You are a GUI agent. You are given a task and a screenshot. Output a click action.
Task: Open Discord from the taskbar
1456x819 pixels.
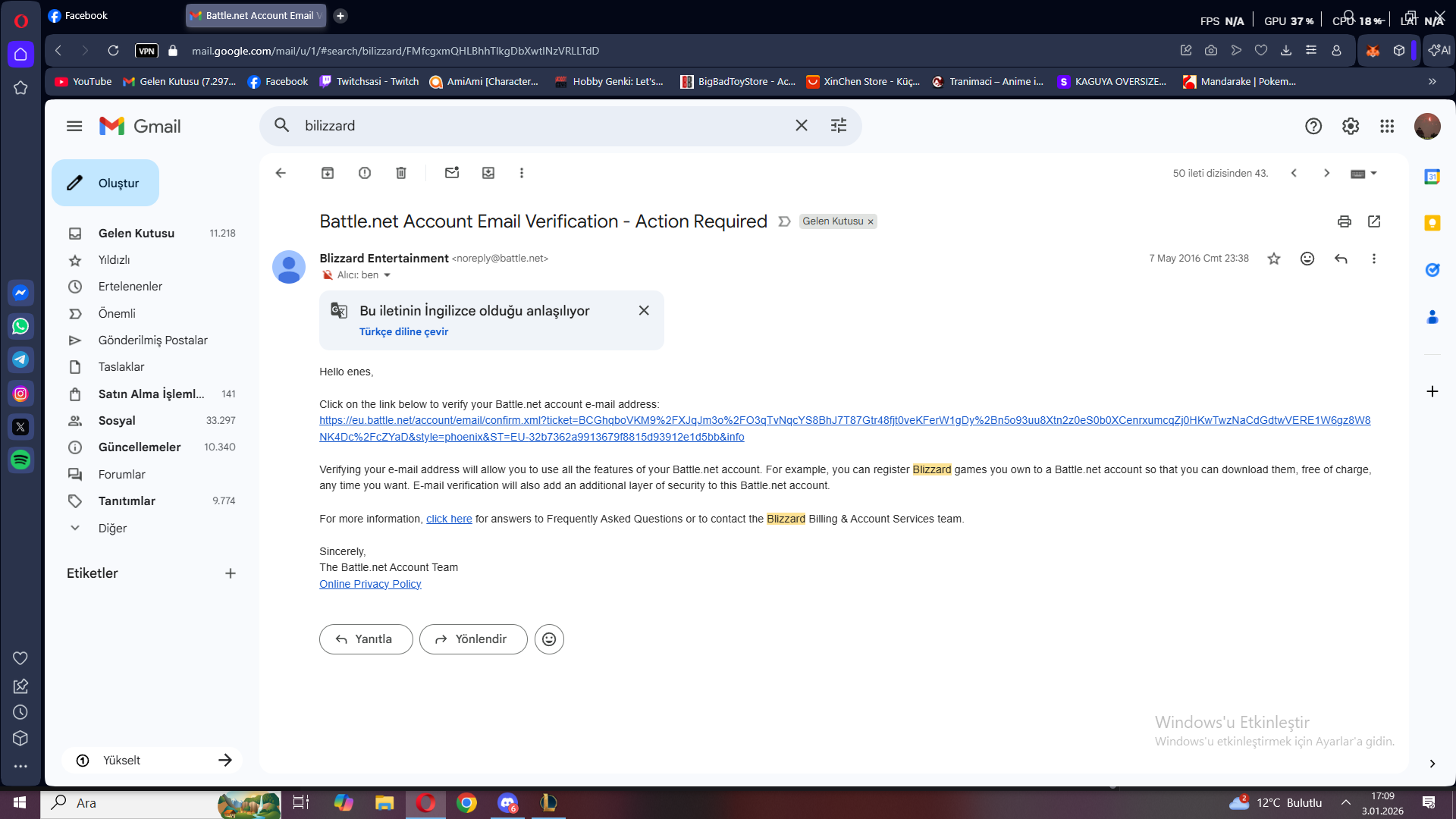coord(507,802)
